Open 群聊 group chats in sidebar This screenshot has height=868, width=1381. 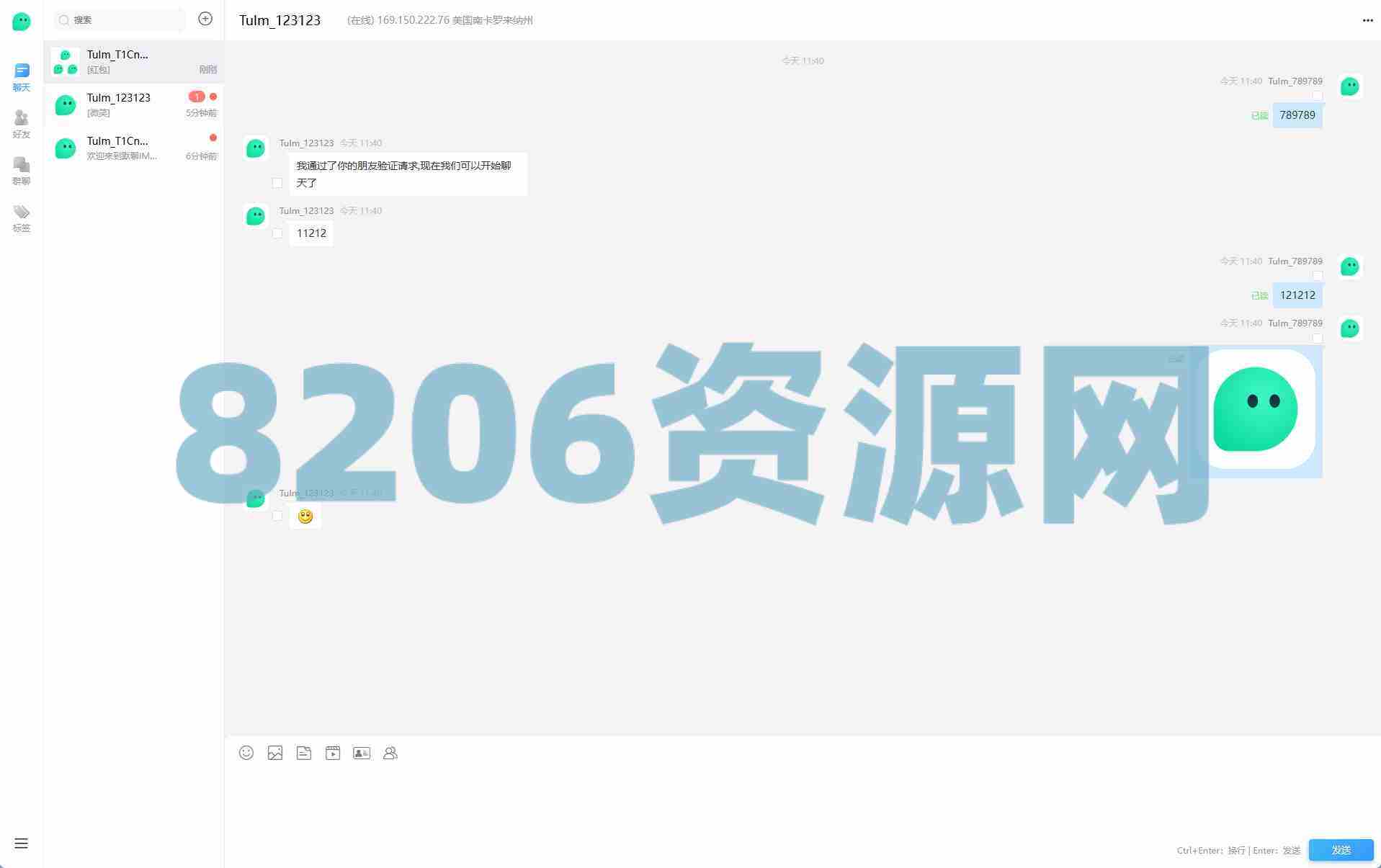[x=22, y=171]
